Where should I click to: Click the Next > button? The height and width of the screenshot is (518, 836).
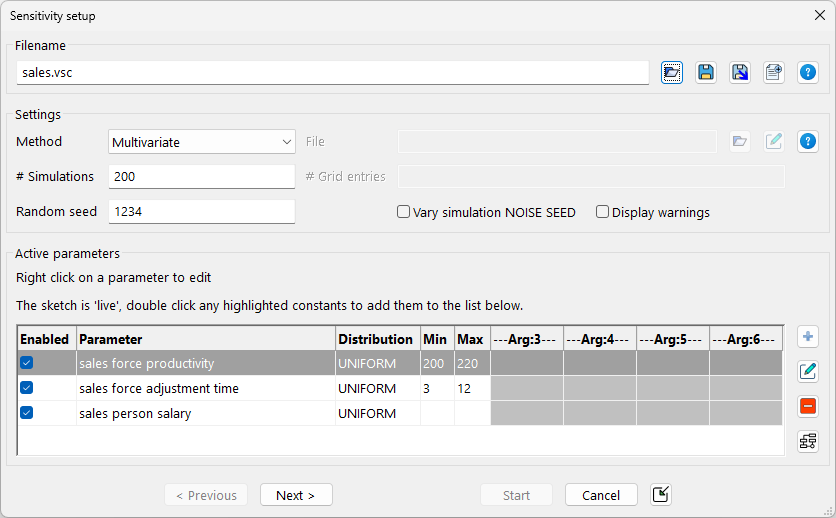pyautogui.click(x=296, y=495)
